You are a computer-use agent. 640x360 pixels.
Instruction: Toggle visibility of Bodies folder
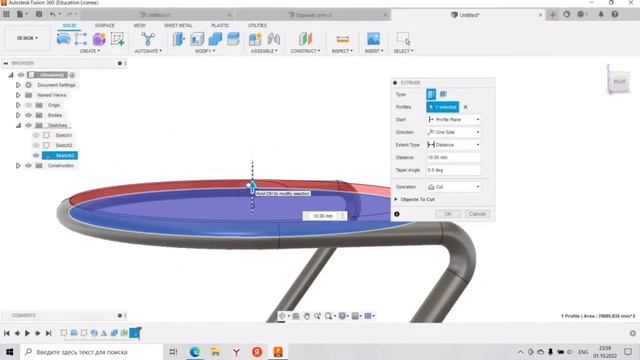[29, 115]
